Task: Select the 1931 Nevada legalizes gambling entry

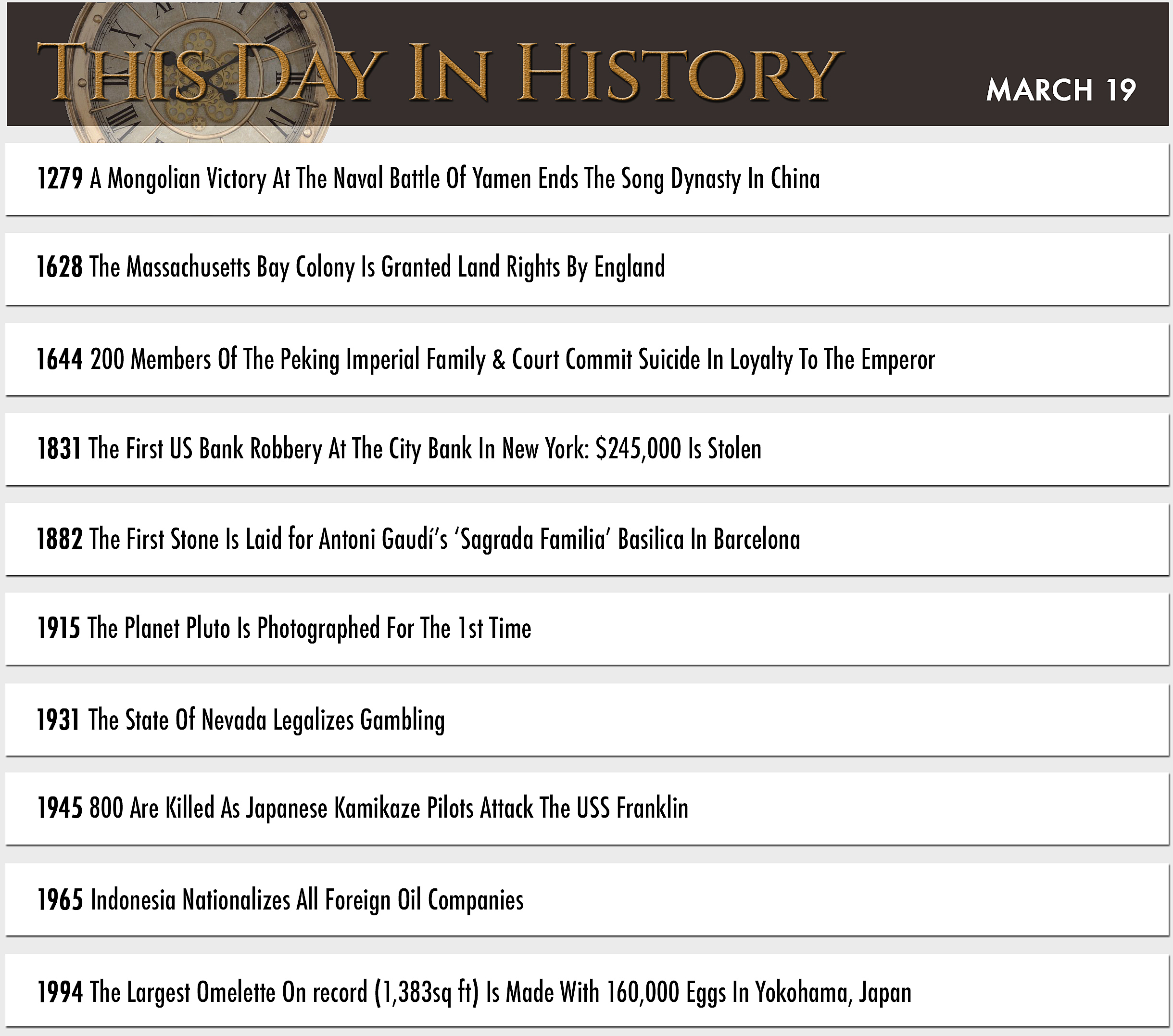Action: tap(587, 720)
